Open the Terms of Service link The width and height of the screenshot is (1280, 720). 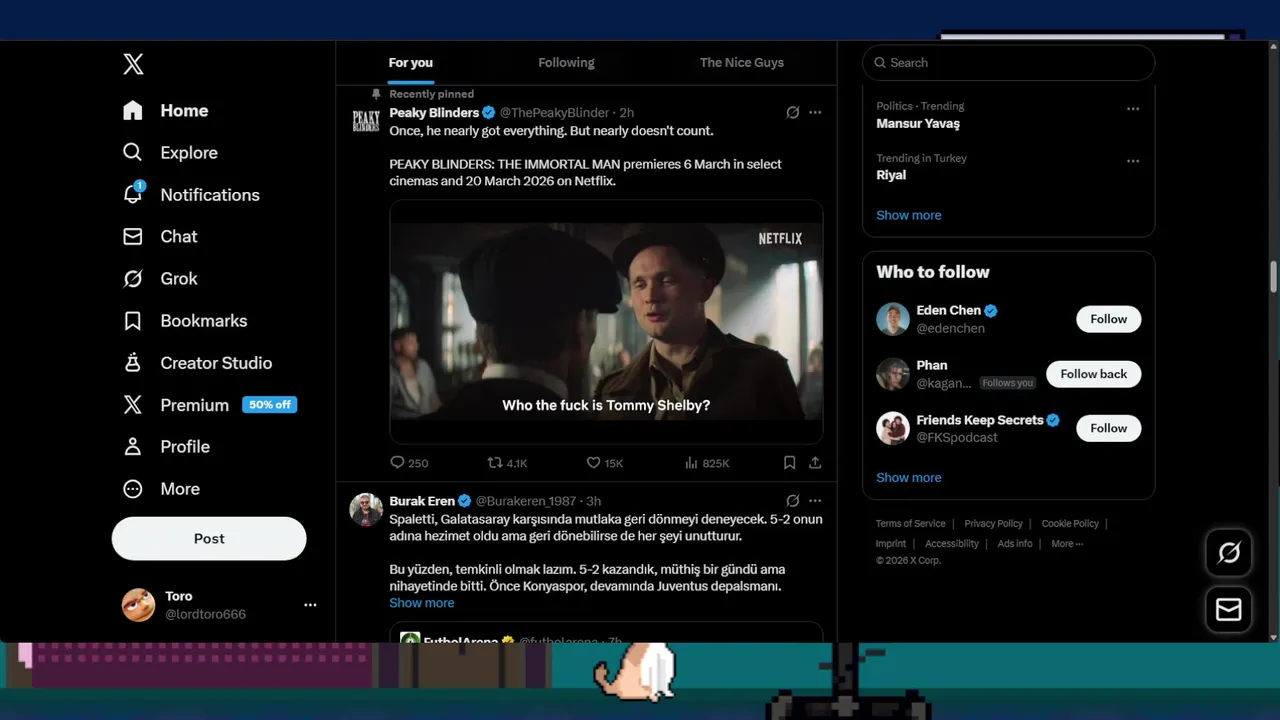[x=910, y=524]
